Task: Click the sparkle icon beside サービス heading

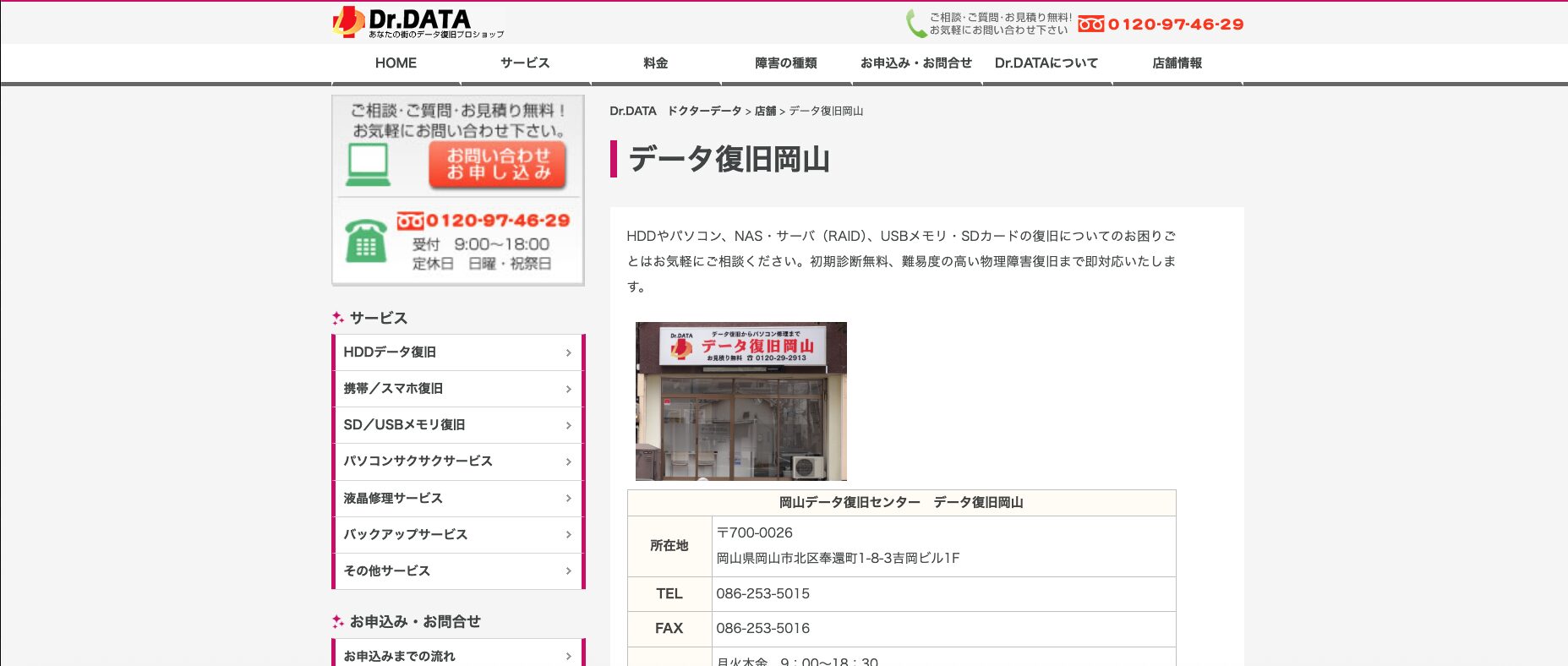Action: [338, 318]
